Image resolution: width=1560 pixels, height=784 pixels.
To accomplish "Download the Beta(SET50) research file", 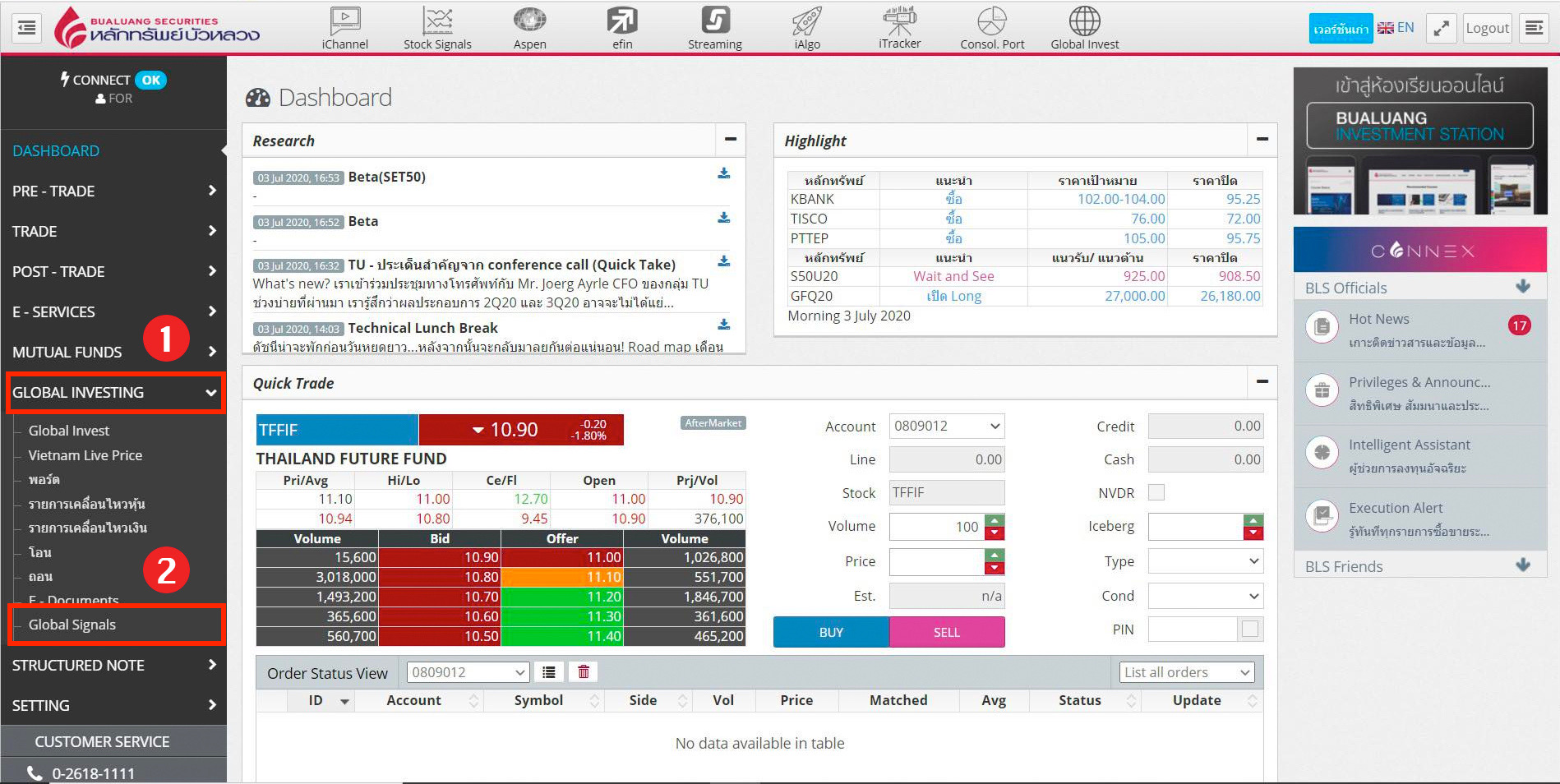I will pos(724,173).
